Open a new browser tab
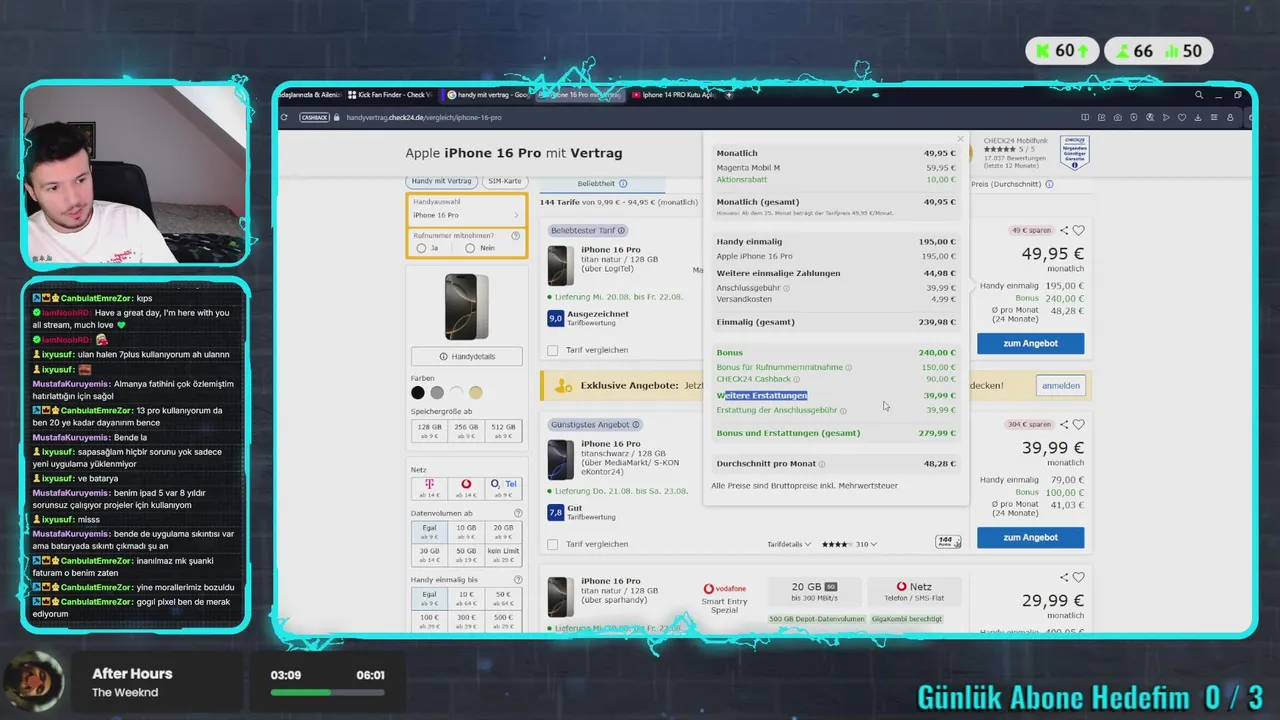 point(729,95)
